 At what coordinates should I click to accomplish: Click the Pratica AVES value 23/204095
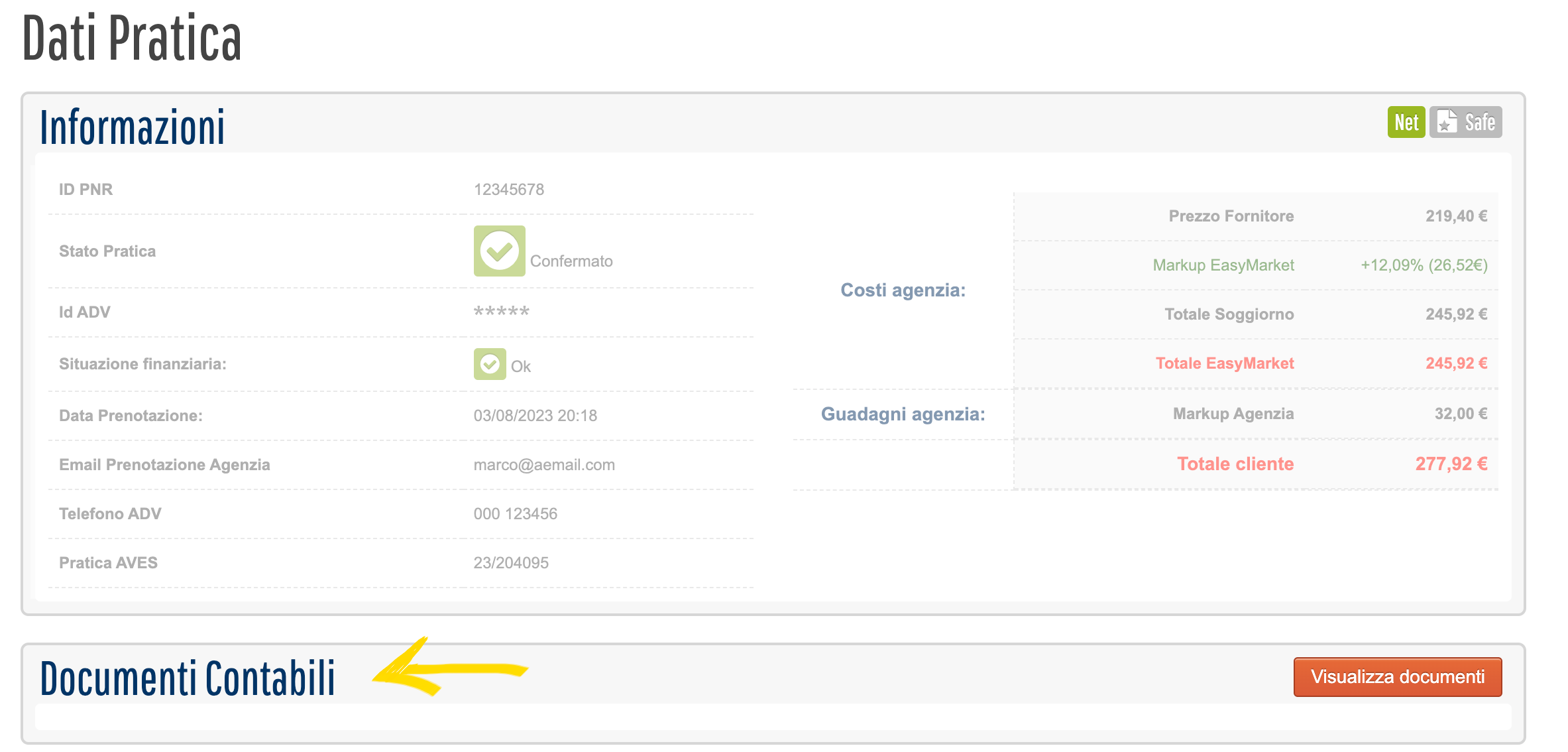(x=510, y=563)
